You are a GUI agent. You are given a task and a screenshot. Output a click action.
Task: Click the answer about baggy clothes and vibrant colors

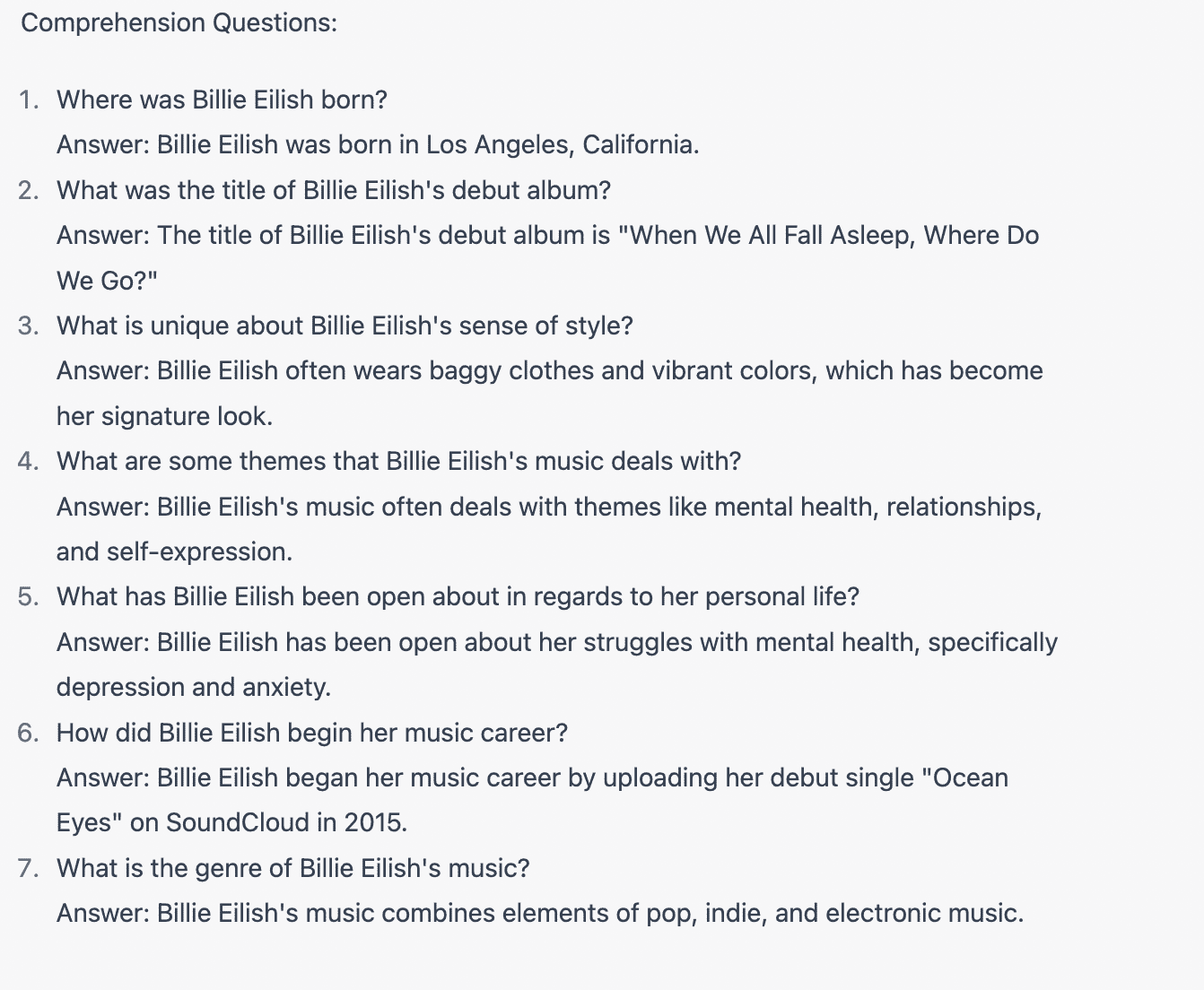click(x=549, y=370)
